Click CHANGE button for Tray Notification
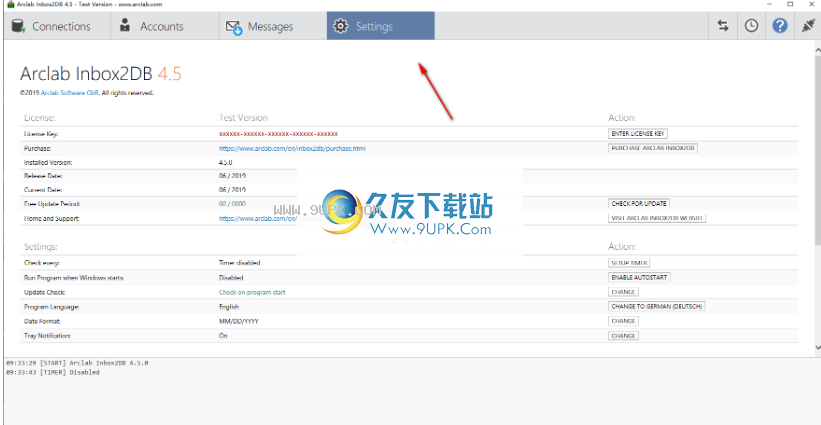Image resolution: width=821 pixels, height=425 pixels. [x=623, y=335]
